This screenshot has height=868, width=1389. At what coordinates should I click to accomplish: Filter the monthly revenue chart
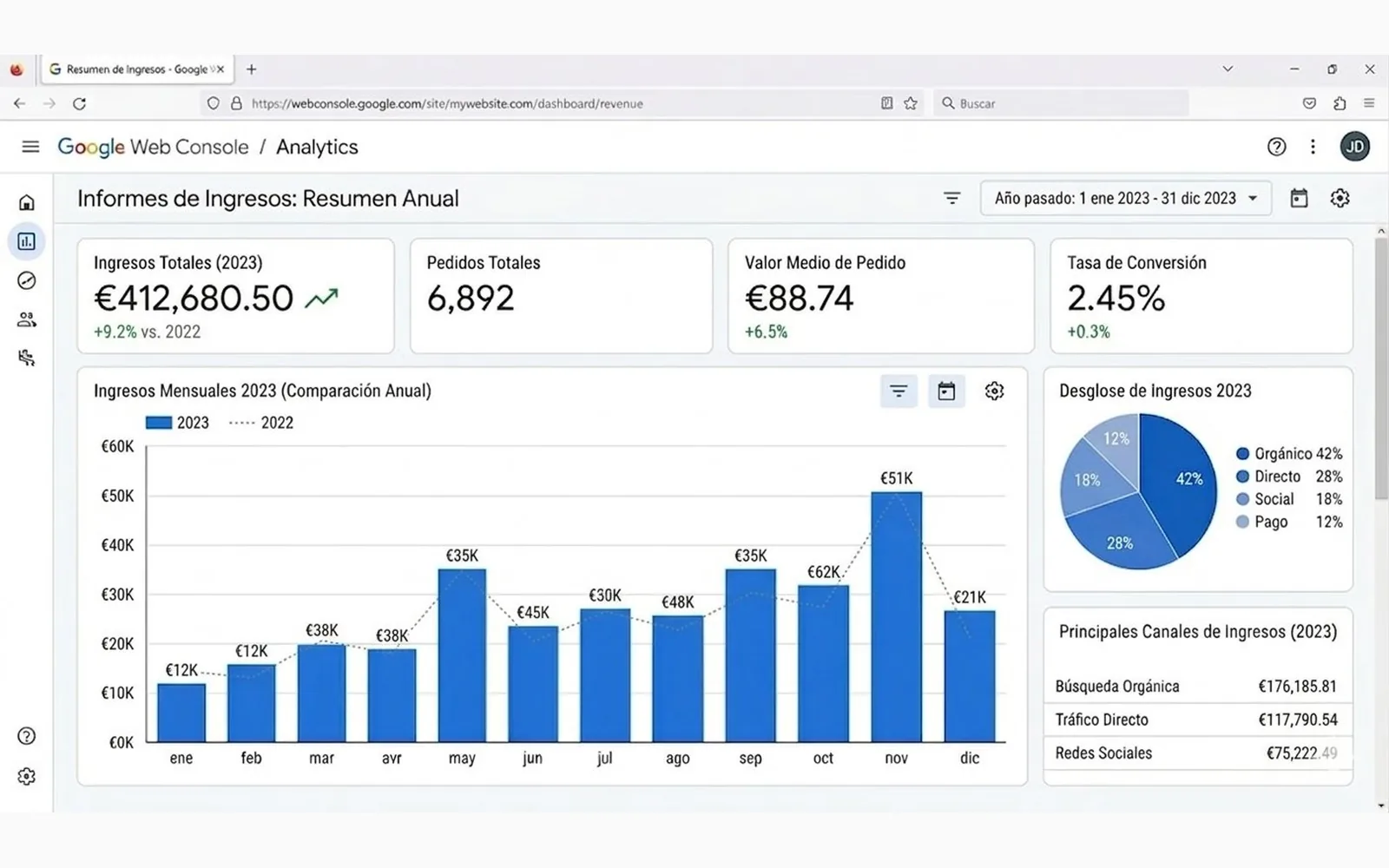point(899,391)
